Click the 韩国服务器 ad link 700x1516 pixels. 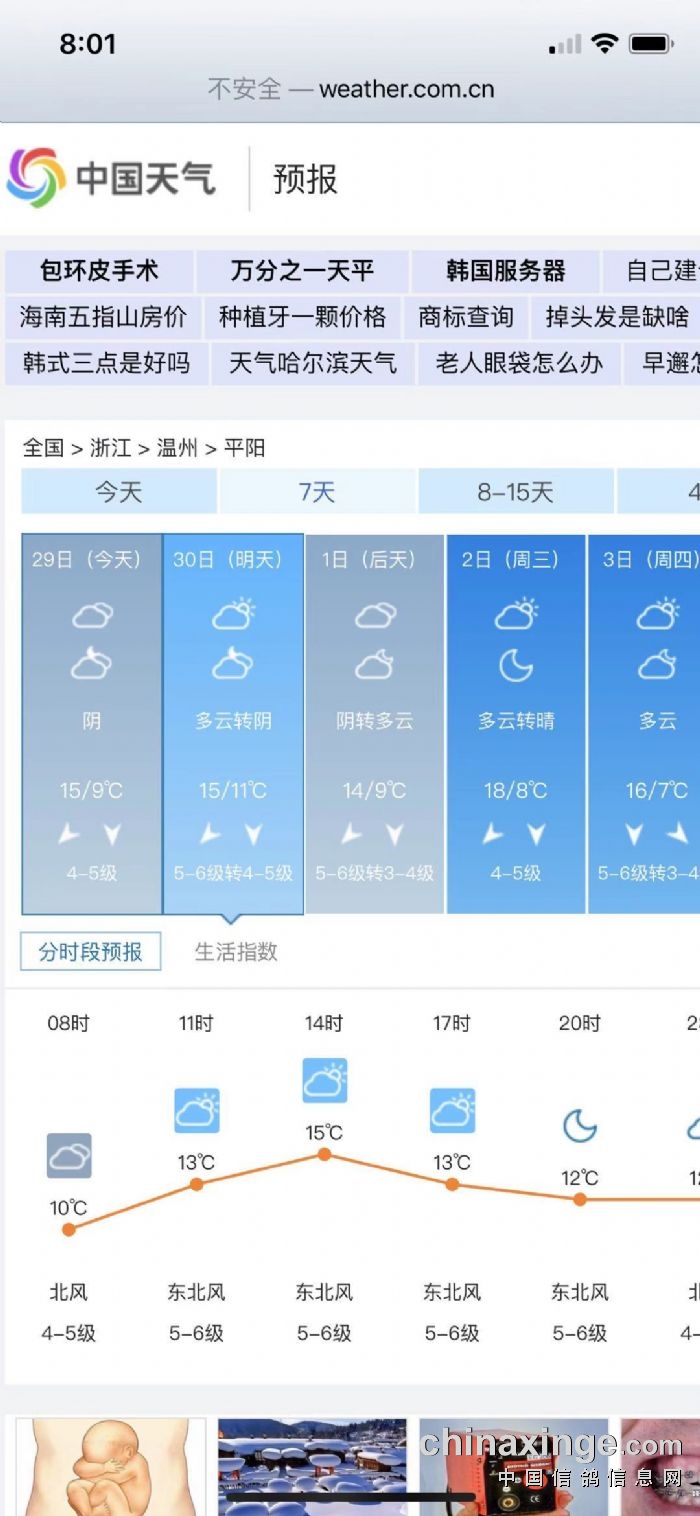pyautogui.click(x=505, y=271)
